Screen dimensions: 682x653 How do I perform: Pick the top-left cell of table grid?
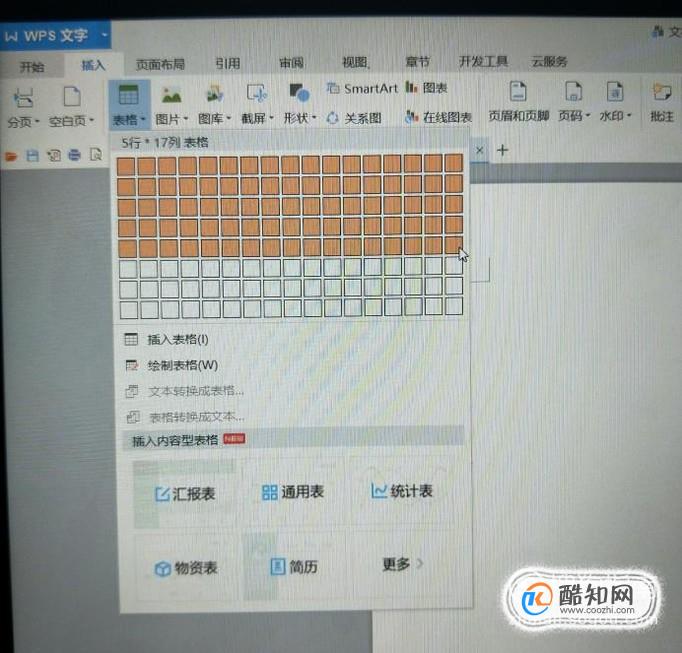tap(126, 167)
